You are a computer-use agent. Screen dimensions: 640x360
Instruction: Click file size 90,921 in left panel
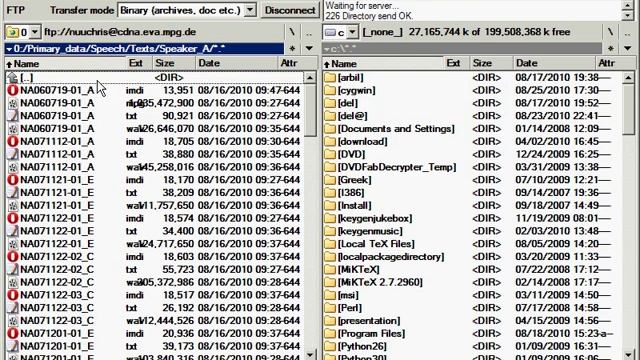coord(178,116)
